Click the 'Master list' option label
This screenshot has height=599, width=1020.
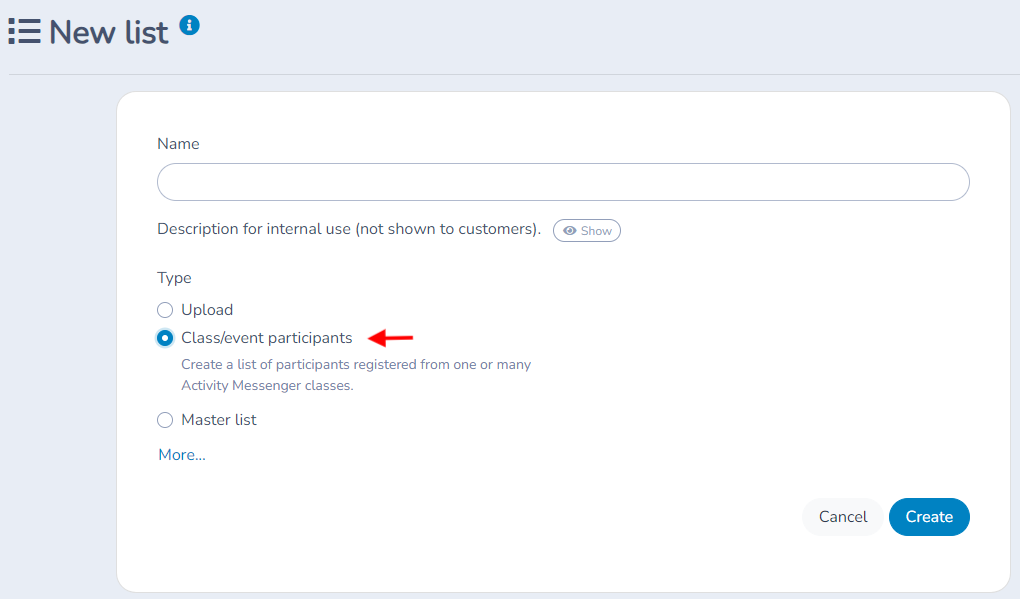pyautogui.click(x=219, y=420)
